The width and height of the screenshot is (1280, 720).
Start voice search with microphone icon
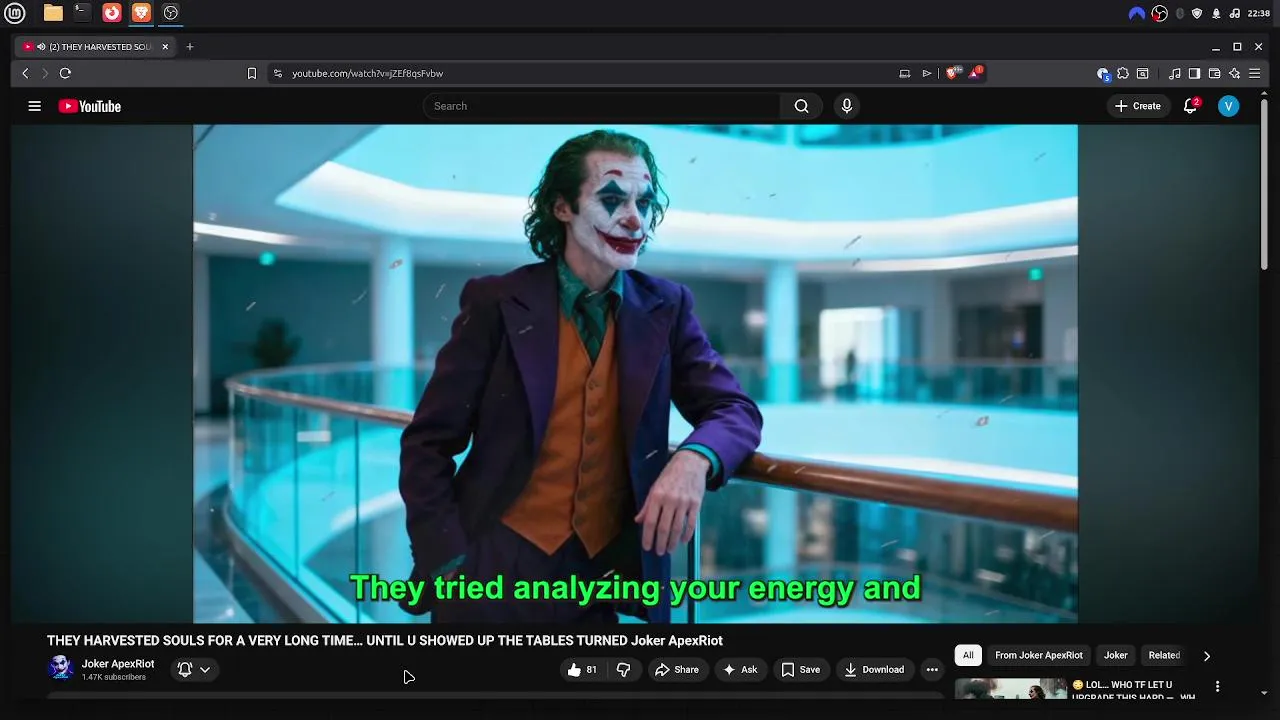(x=847, y=106)
